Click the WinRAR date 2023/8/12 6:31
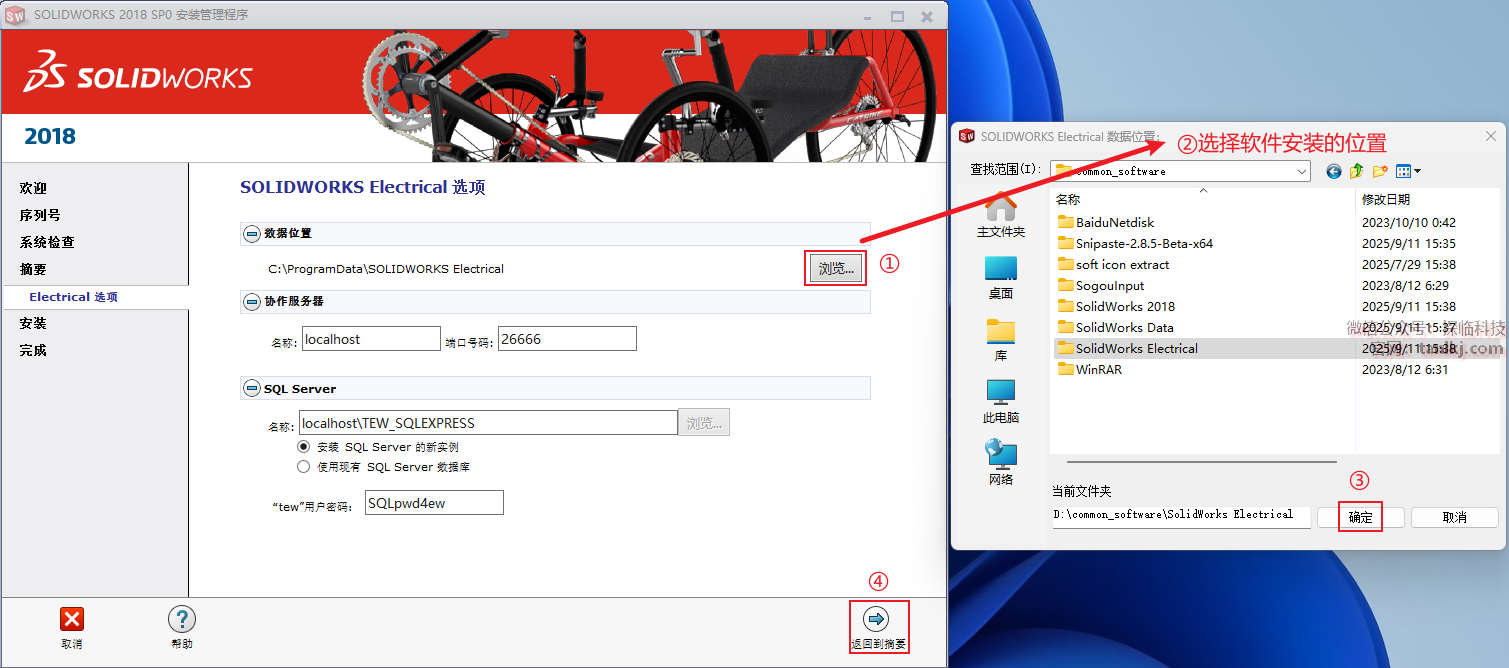 tap(1405, 369)
